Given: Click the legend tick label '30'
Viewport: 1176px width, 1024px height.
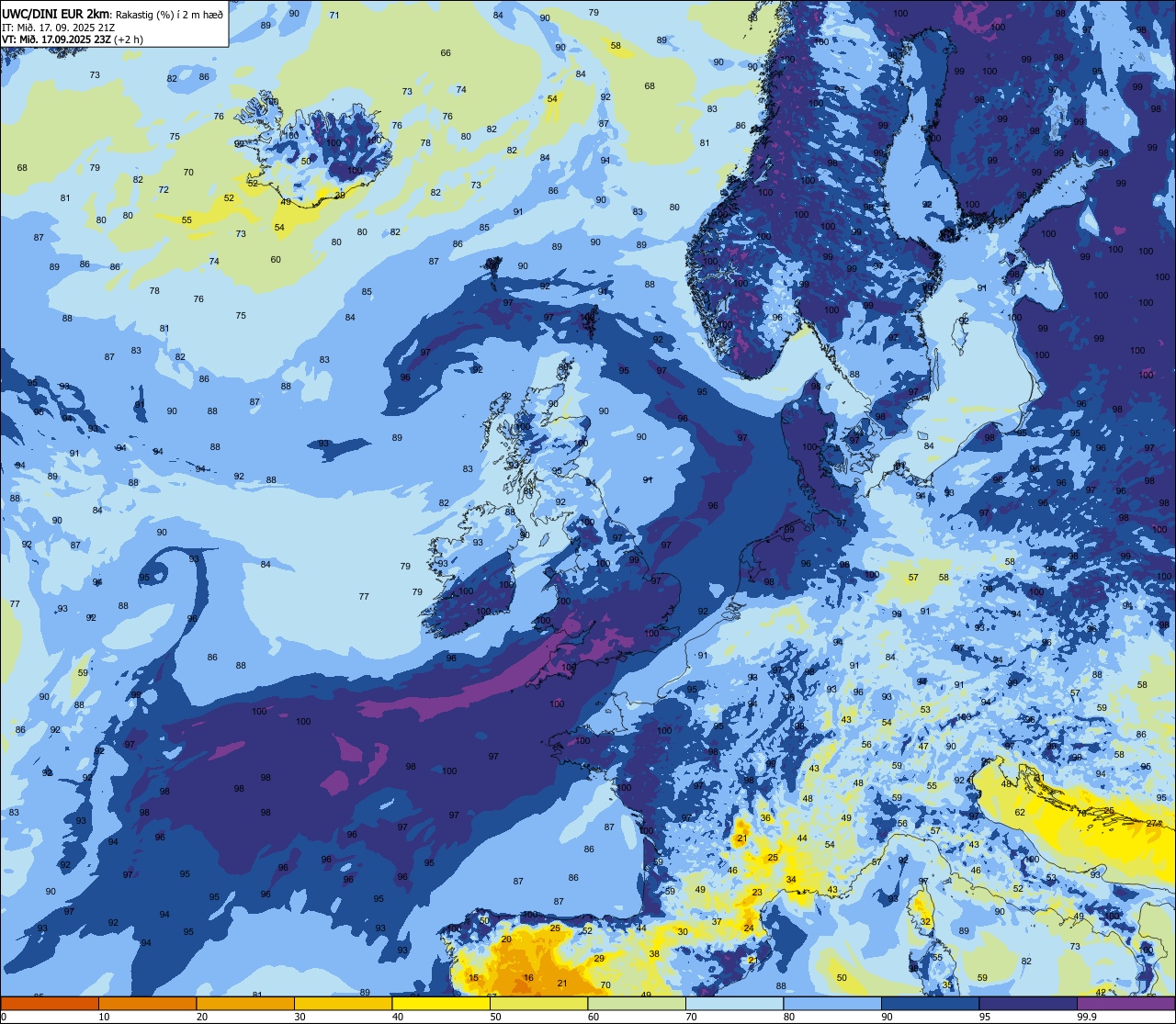Looking at the screenshot, I should 300,1017.
